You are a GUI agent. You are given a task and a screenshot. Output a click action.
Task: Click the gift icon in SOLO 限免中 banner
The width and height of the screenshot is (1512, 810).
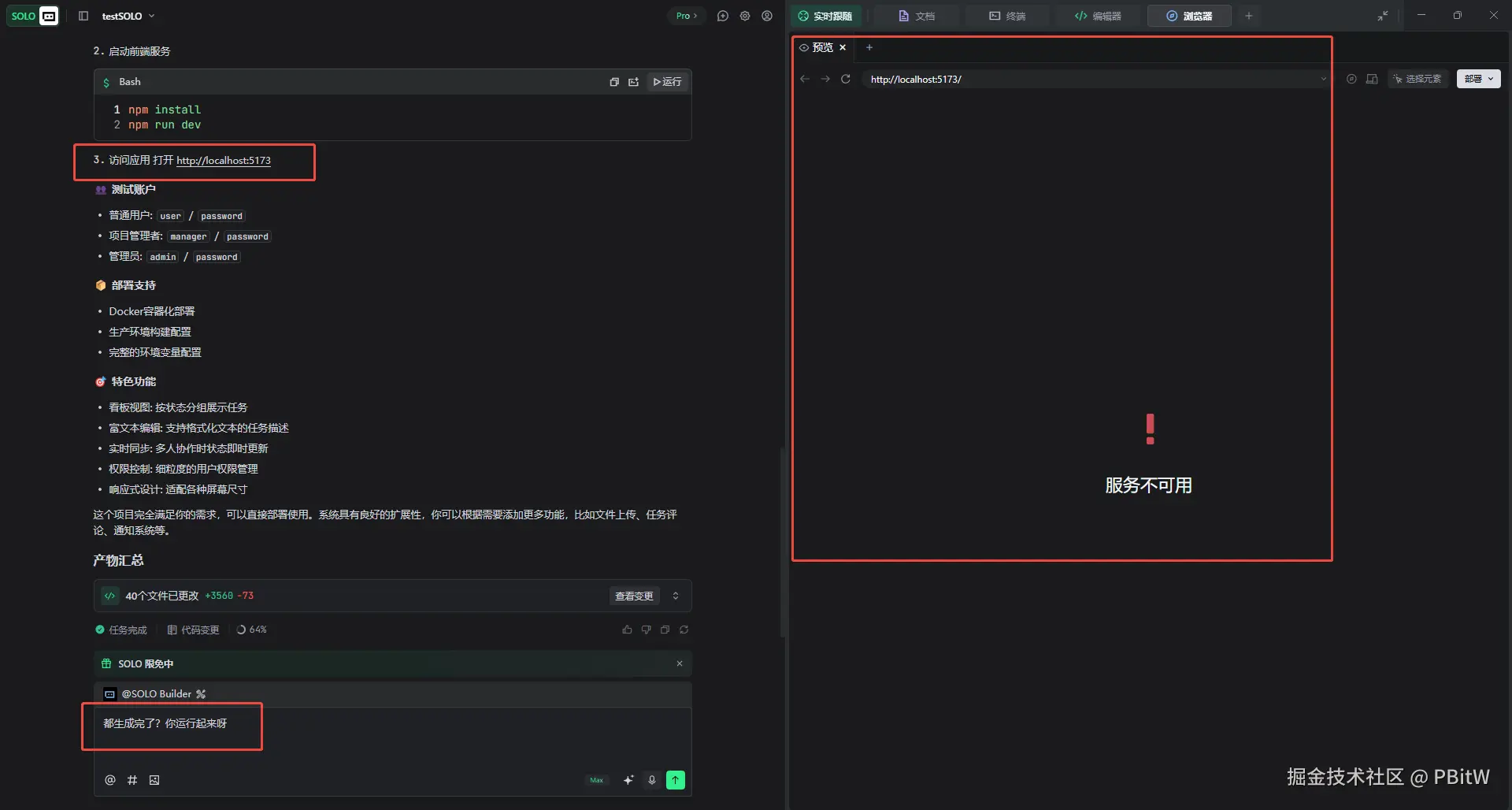(x=106, y=663)
